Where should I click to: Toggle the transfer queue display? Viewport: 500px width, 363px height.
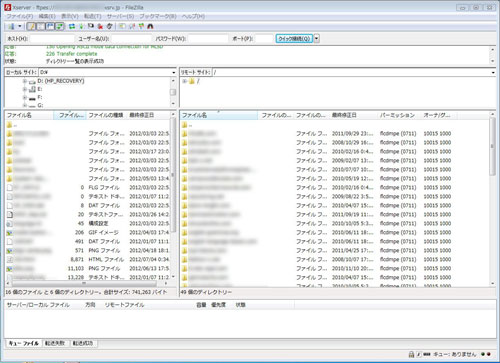point(59,26)
